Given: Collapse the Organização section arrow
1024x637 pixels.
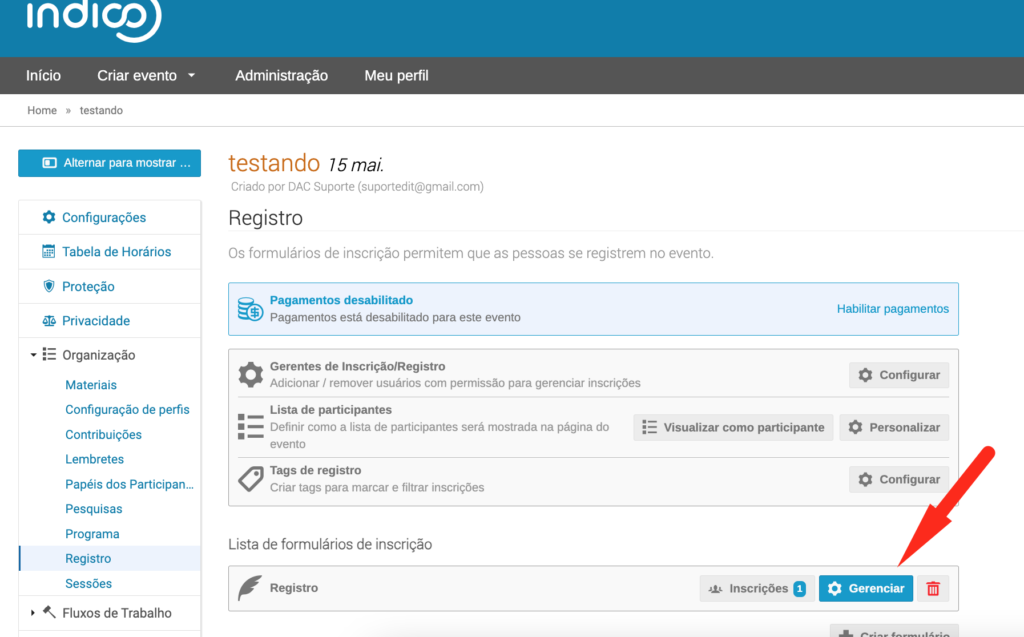Looking at the screenshot, I should pos(33,355).
